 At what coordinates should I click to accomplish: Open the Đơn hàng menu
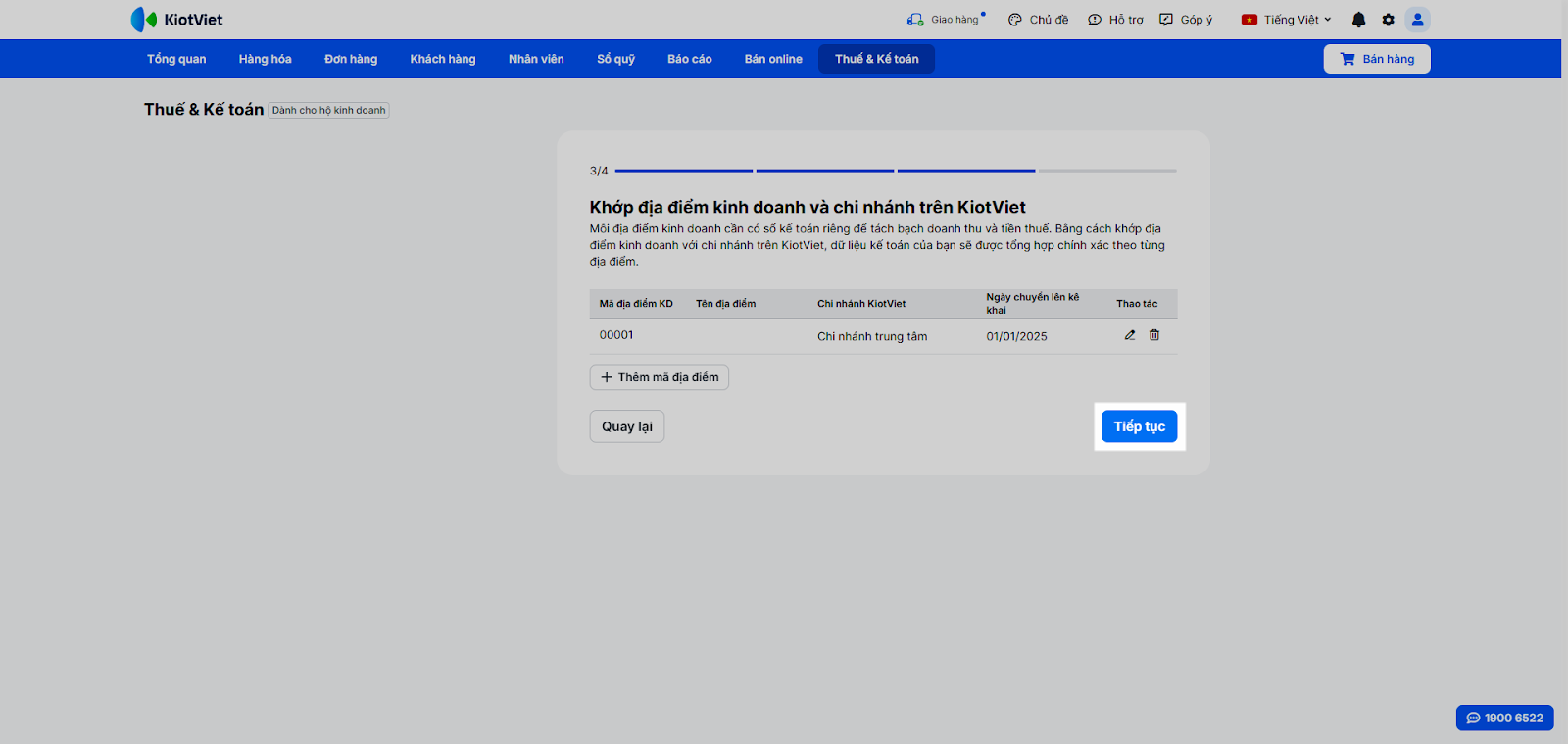351,59
